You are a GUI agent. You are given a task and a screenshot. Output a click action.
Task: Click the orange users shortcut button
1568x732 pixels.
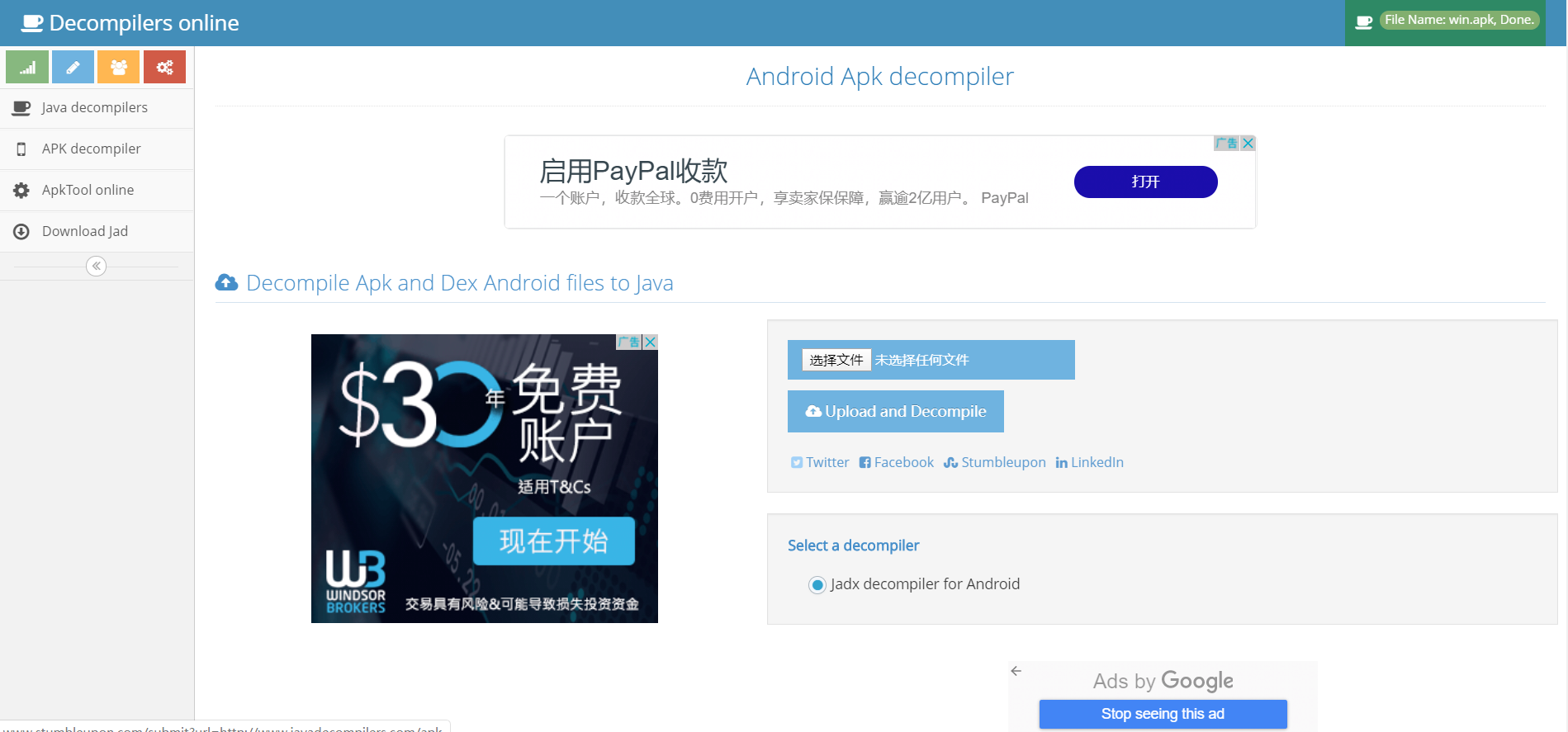(x=119, y=67)
